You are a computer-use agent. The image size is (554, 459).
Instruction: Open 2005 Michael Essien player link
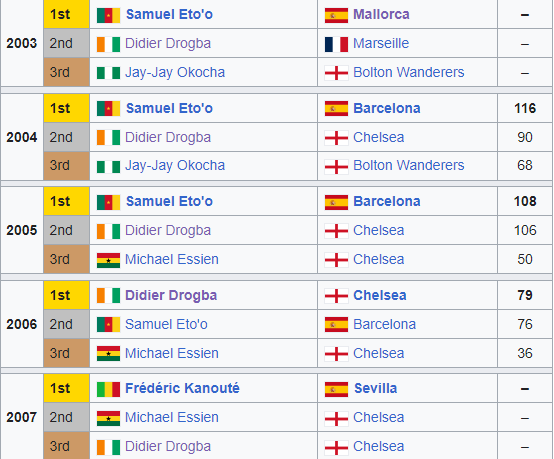(x=172, y=259)
